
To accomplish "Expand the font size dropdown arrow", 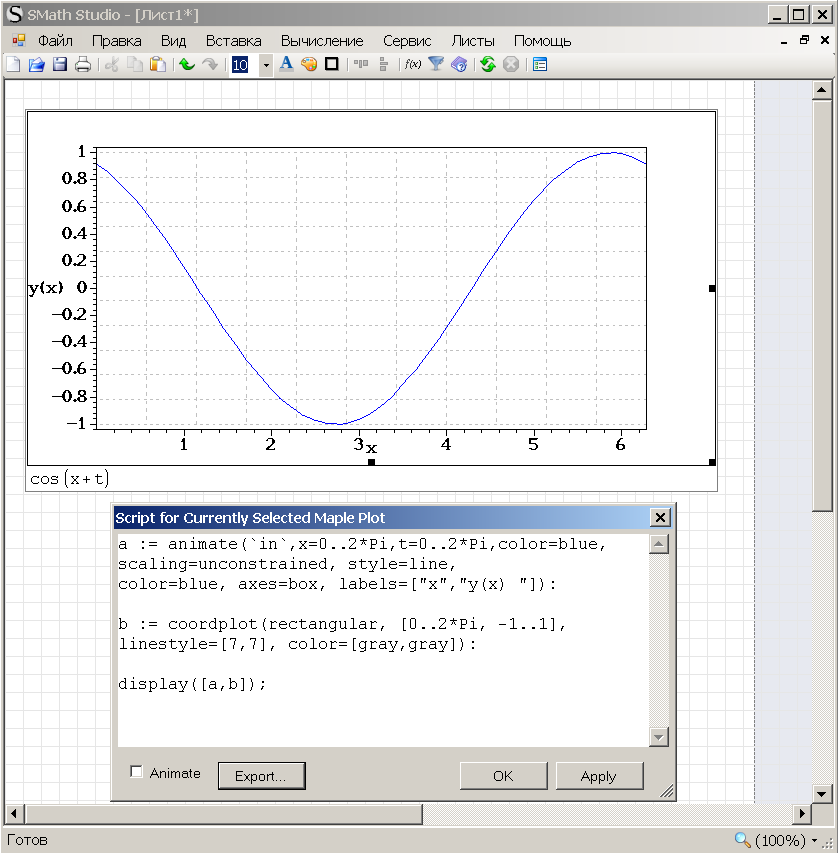I will pos(266,65).
